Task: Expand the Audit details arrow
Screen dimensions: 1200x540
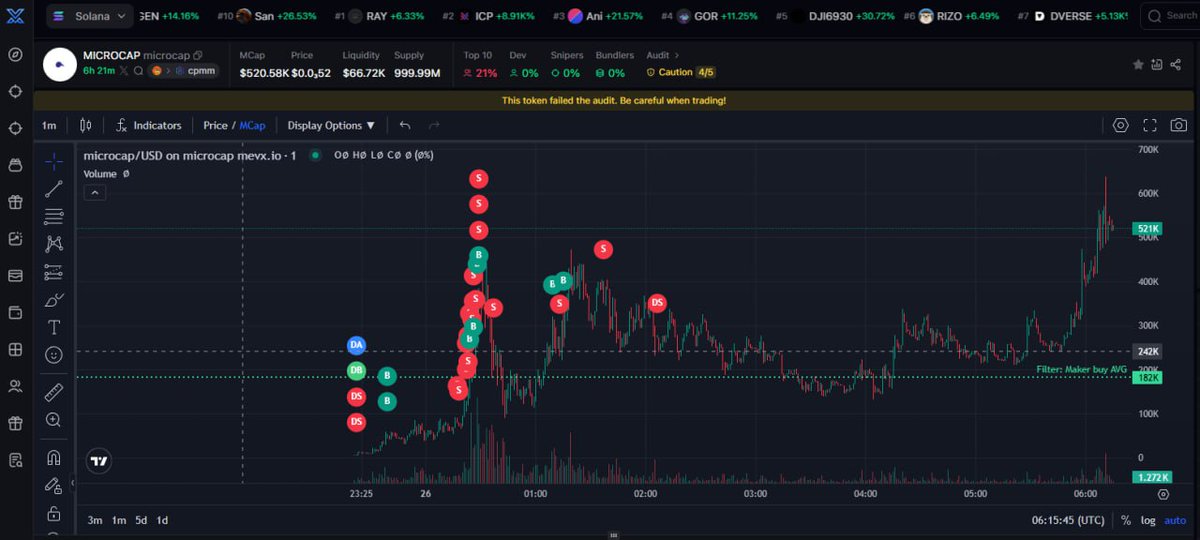Action: (676, 55)
